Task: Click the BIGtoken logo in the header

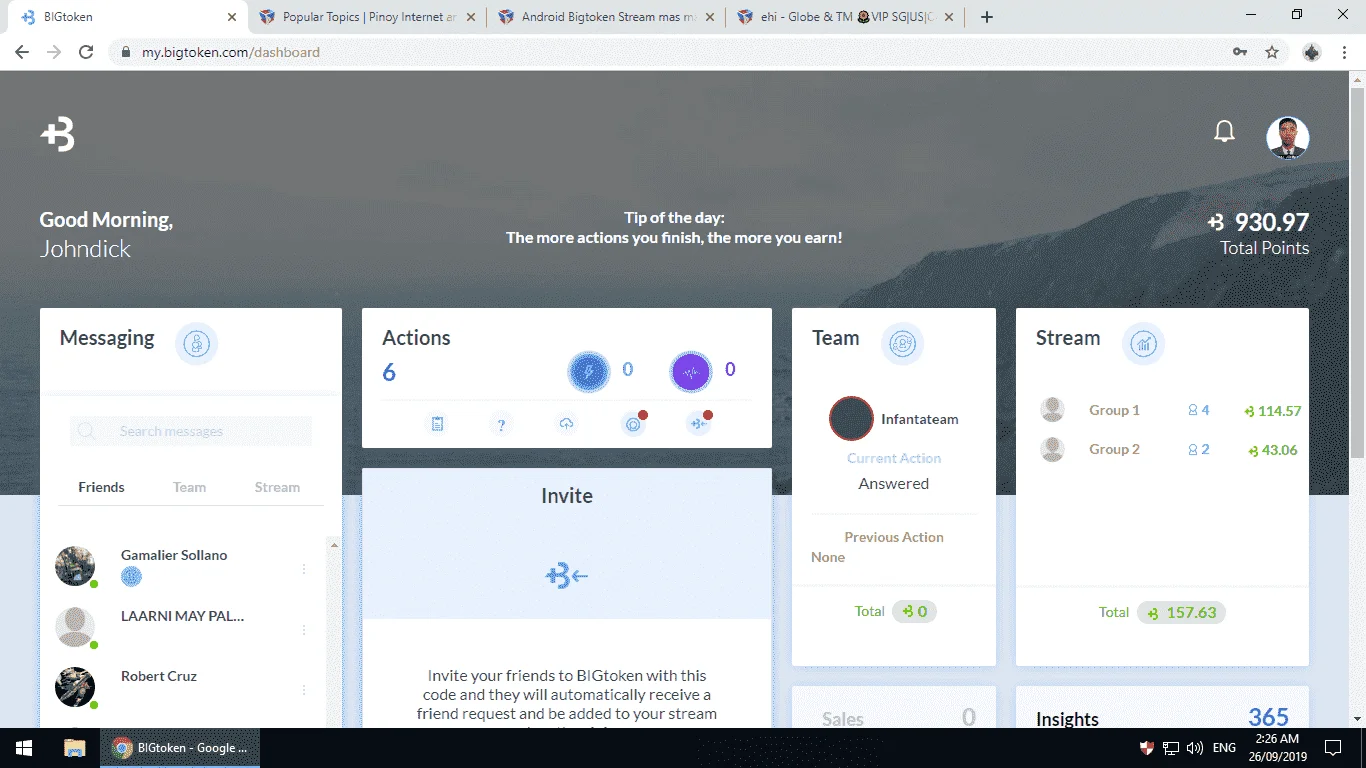Action: 58,134
